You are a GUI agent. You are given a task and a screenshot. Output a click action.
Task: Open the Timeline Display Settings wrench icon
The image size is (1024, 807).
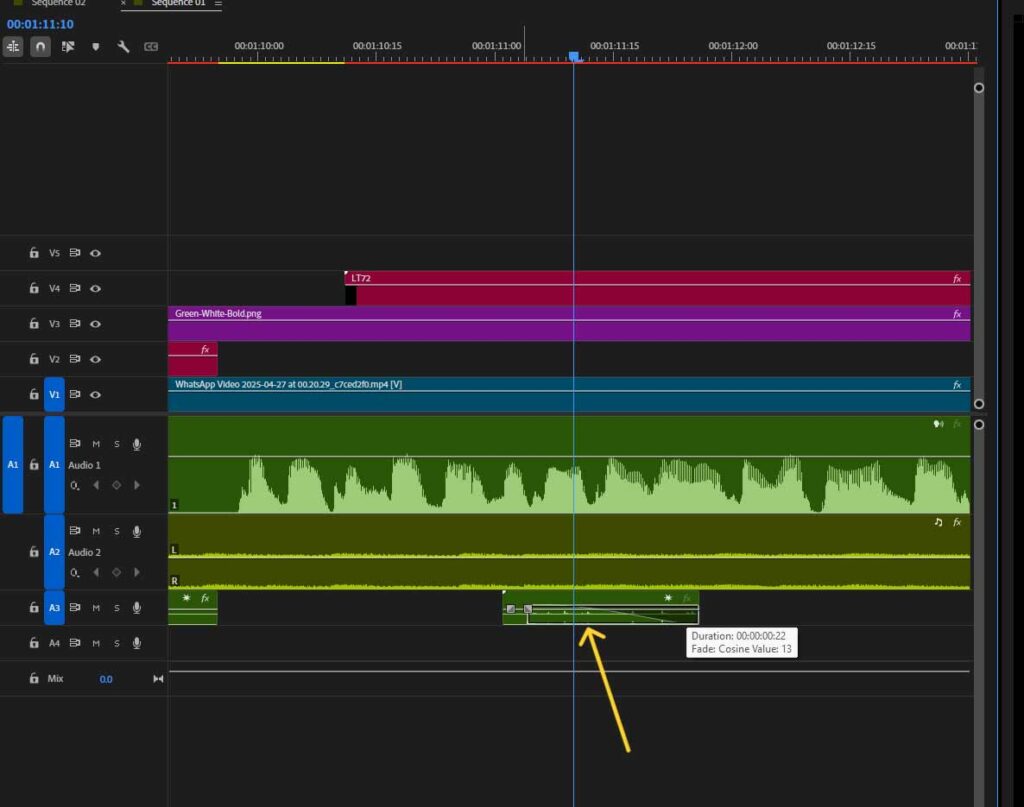(x=124, y=46)
